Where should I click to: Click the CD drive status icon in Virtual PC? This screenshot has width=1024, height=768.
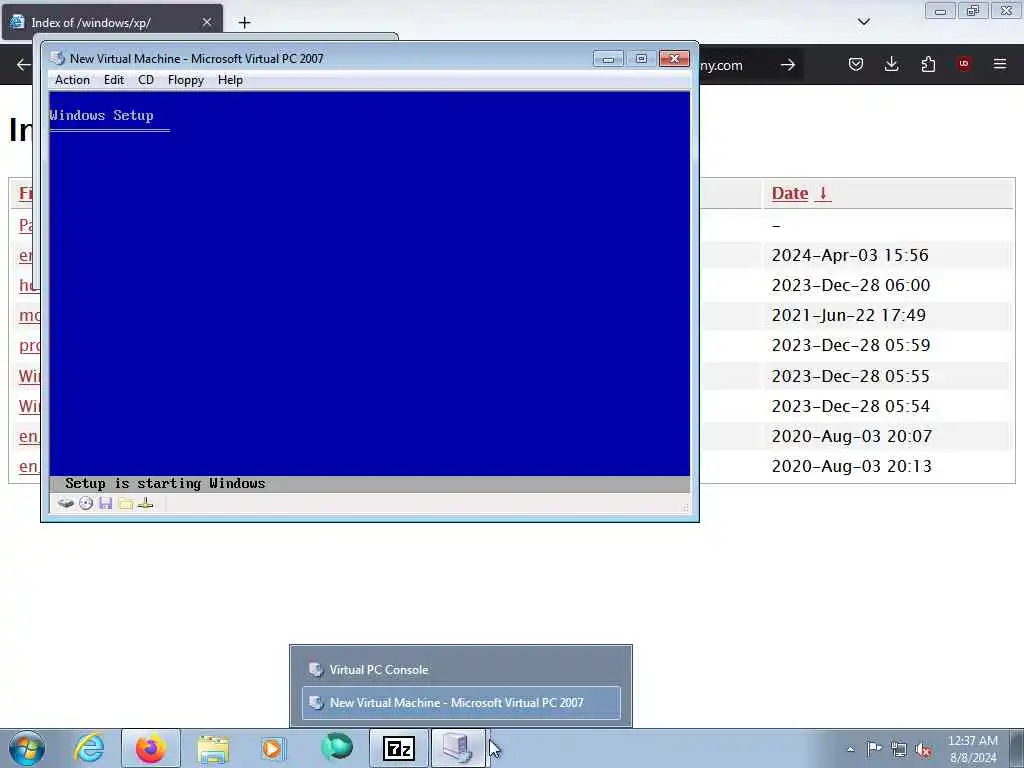tap(86, 504)
